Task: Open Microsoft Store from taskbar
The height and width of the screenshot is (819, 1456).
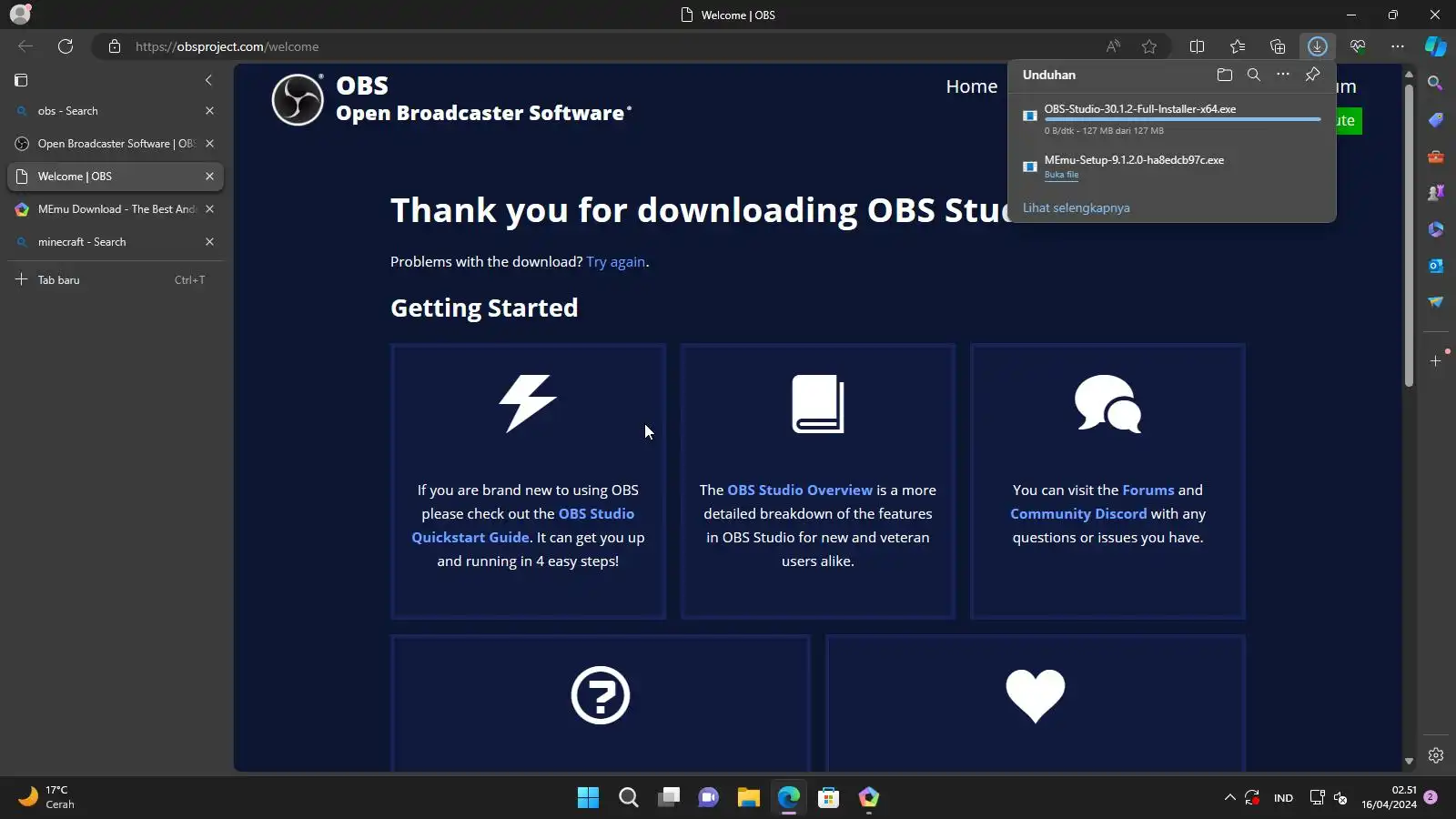Action: click(829, 798)
